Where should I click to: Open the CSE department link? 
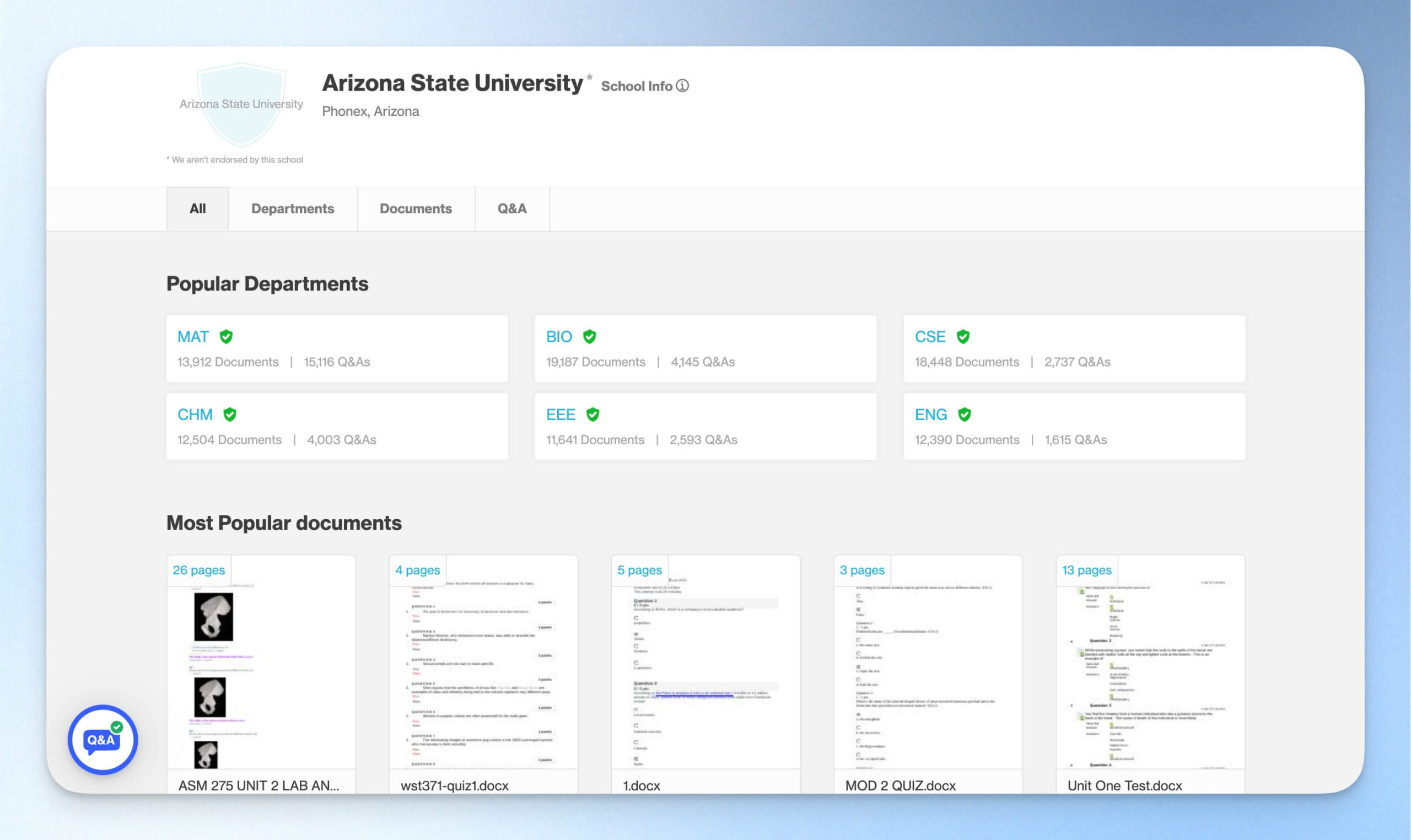(930, 337)
